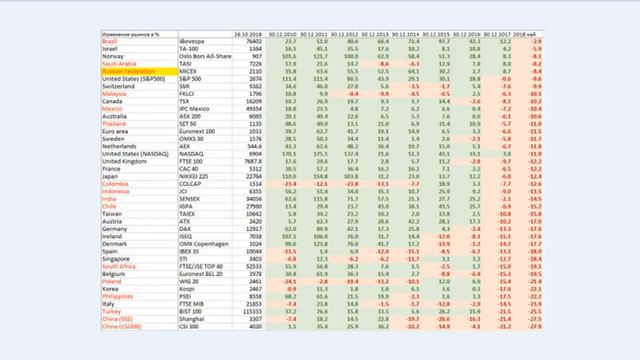Select the Turkey cell
This screenshot has height=360, width=640.
click(x=140, y=311)
